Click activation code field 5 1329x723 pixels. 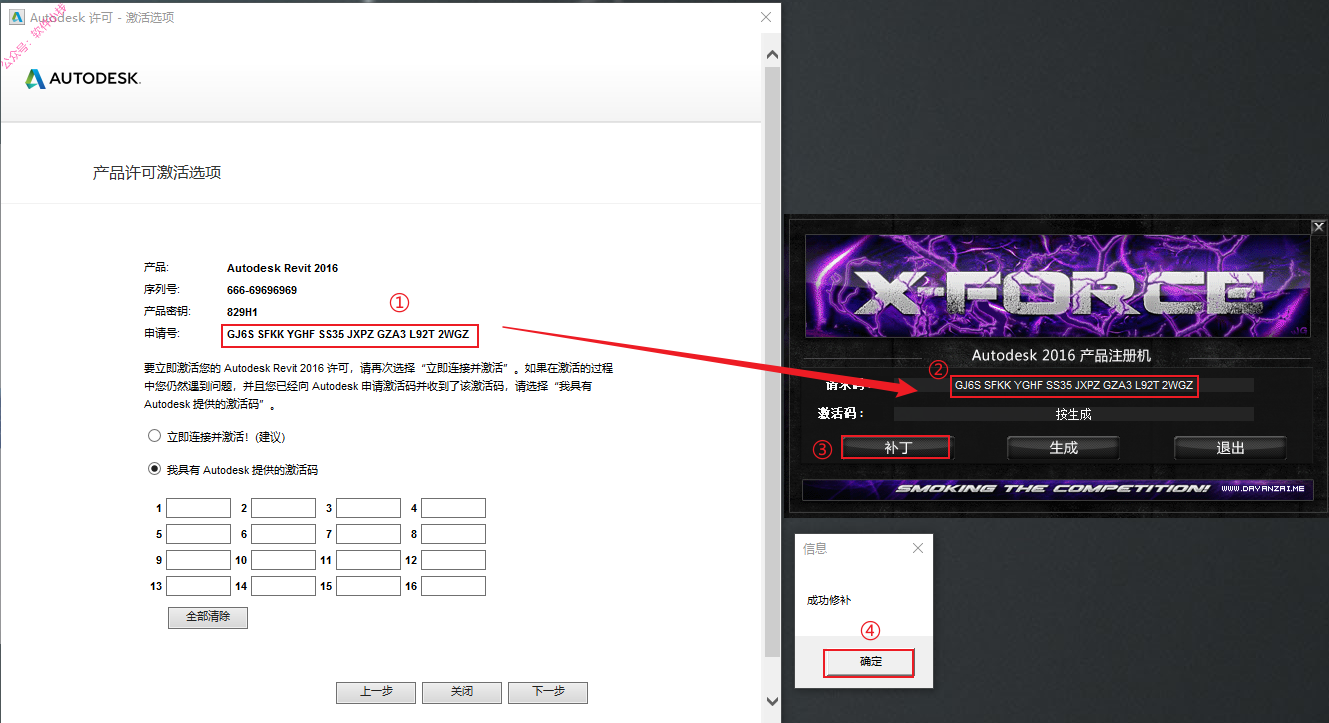tap(198, 534)
